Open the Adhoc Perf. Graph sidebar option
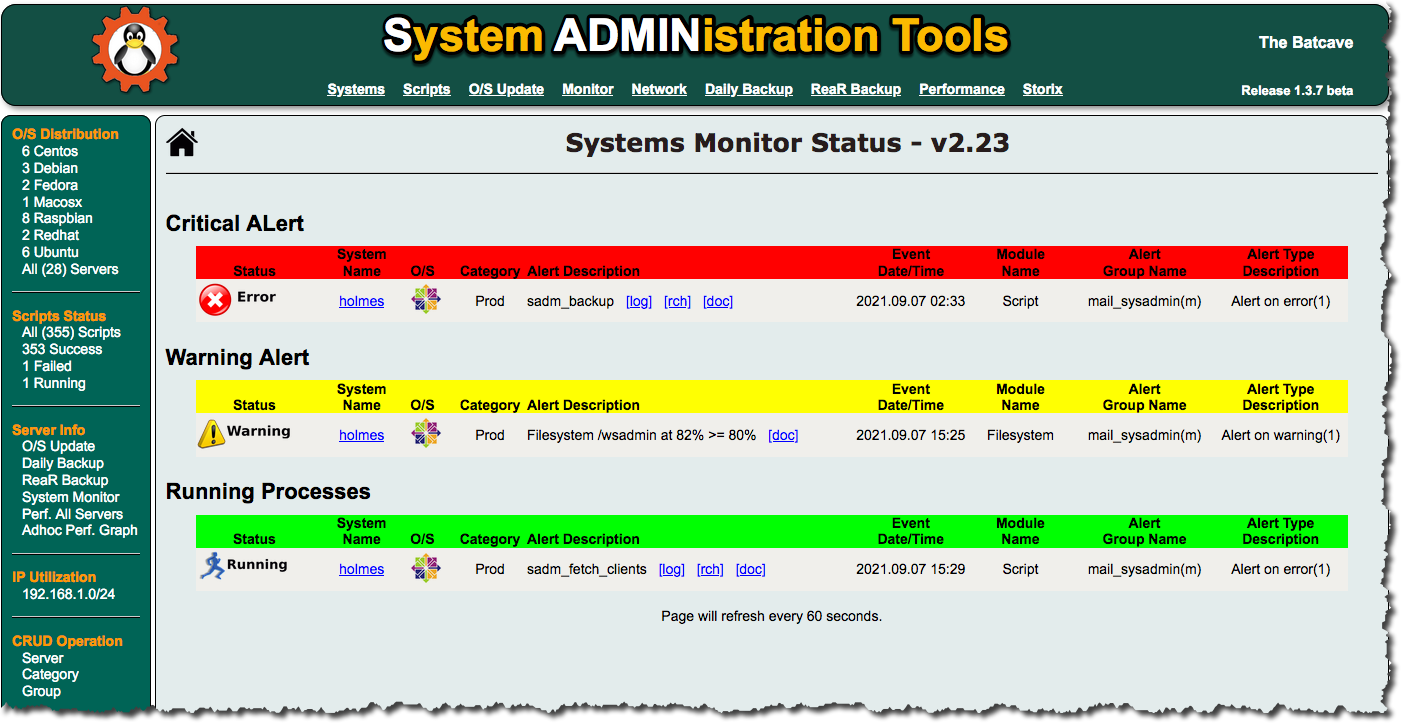This screenshot has height=723, width=1402. (79, 530)
